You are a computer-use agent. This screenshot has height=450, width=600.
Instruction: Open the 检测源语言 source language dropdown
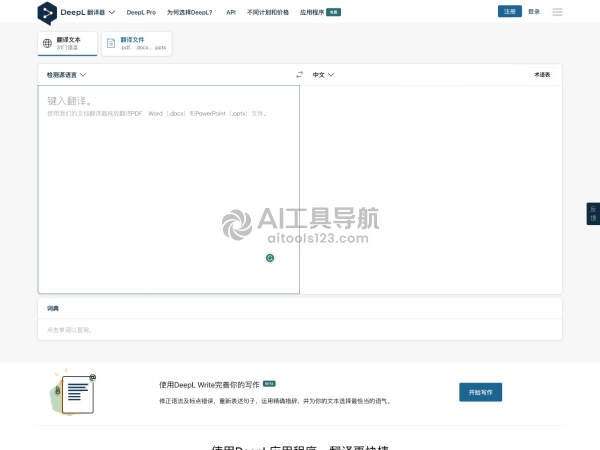(x=66, y=75)
